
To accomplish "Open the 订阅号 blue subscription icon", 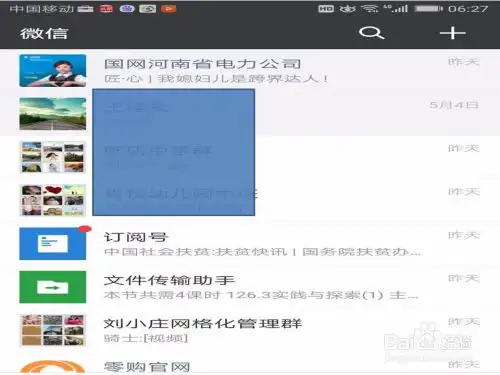I will click(53, 244).
